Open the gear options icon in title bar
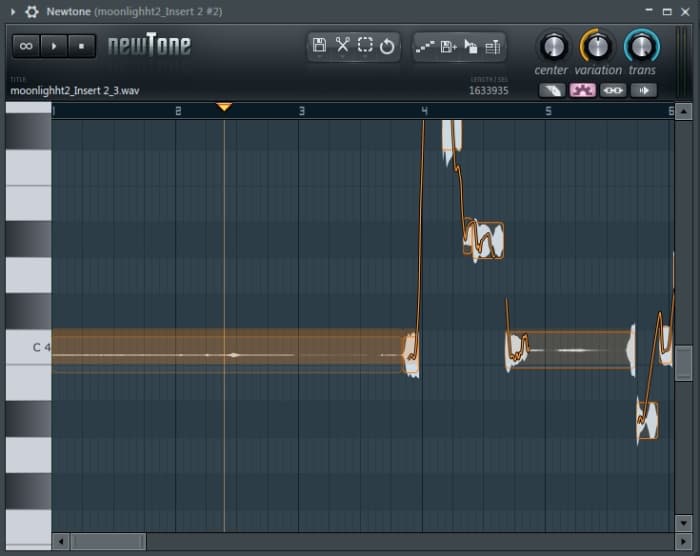700x556 pixels. point(32,11)
